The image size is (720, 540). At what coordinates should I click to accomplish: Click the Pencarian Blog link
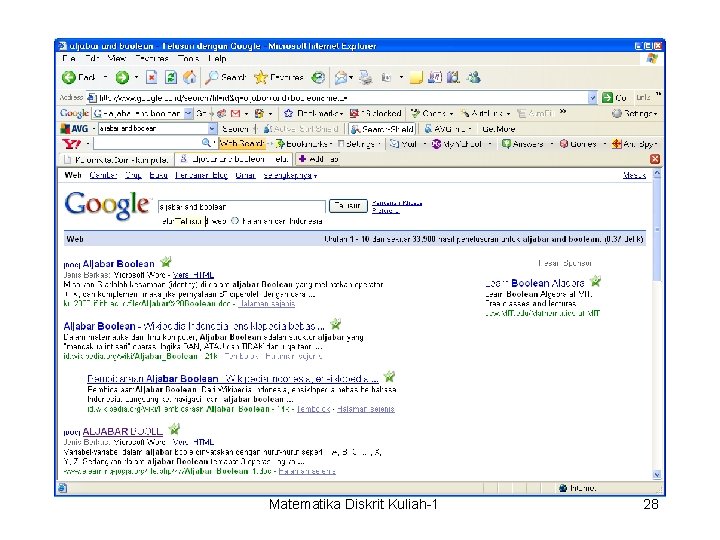(201, 175)
